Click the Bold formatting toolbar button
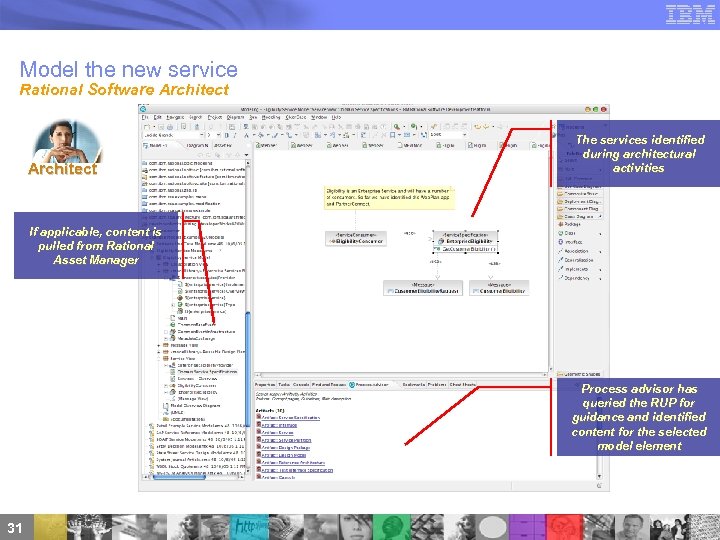Image resolution: width=720 pixels, height=540 pixels. click(x=227, y=135)
